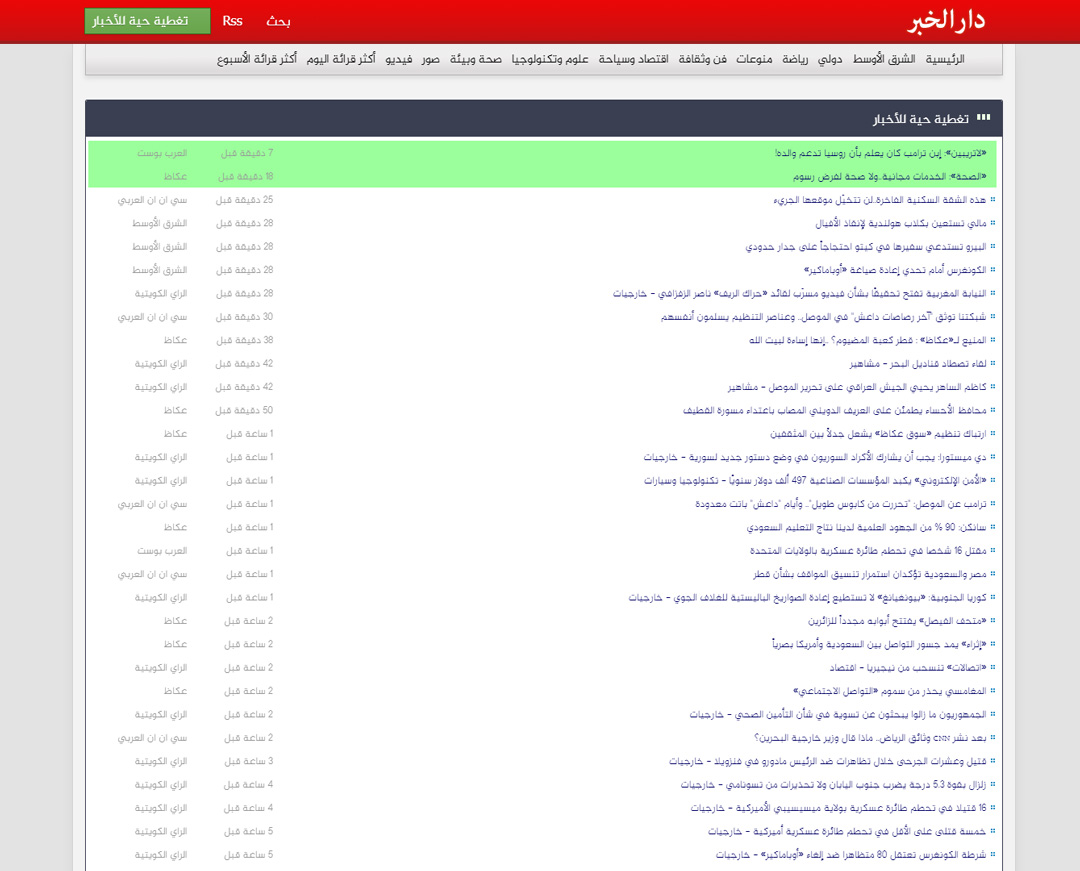Open the Rss feed link
Viewport: 1080px width, 871px height.
coord(232,21)
